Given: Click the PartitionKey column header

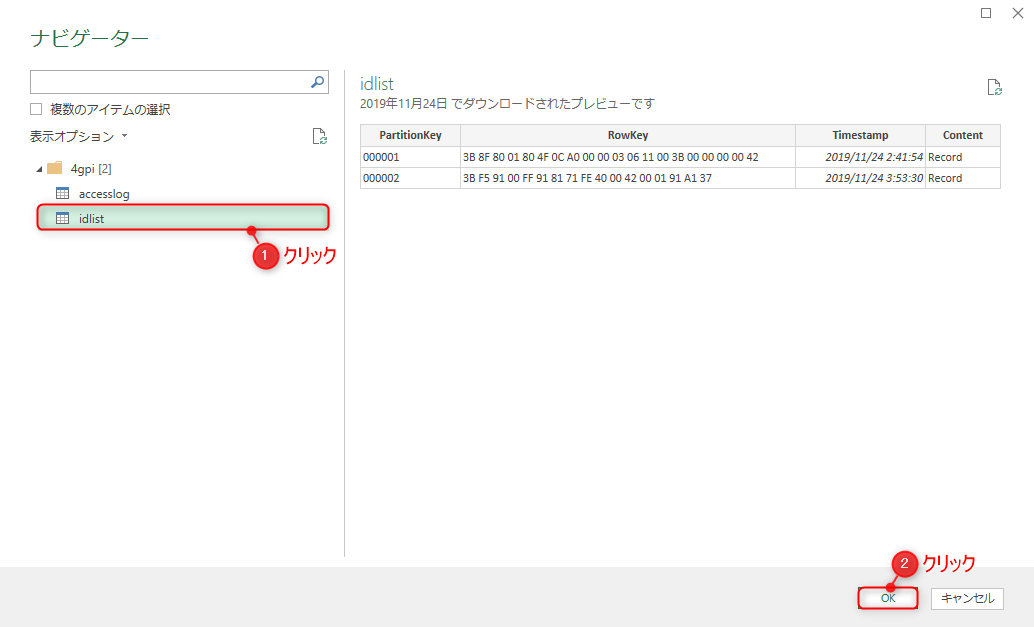Looking at the screenshot, I should click(x=410, y=135).
